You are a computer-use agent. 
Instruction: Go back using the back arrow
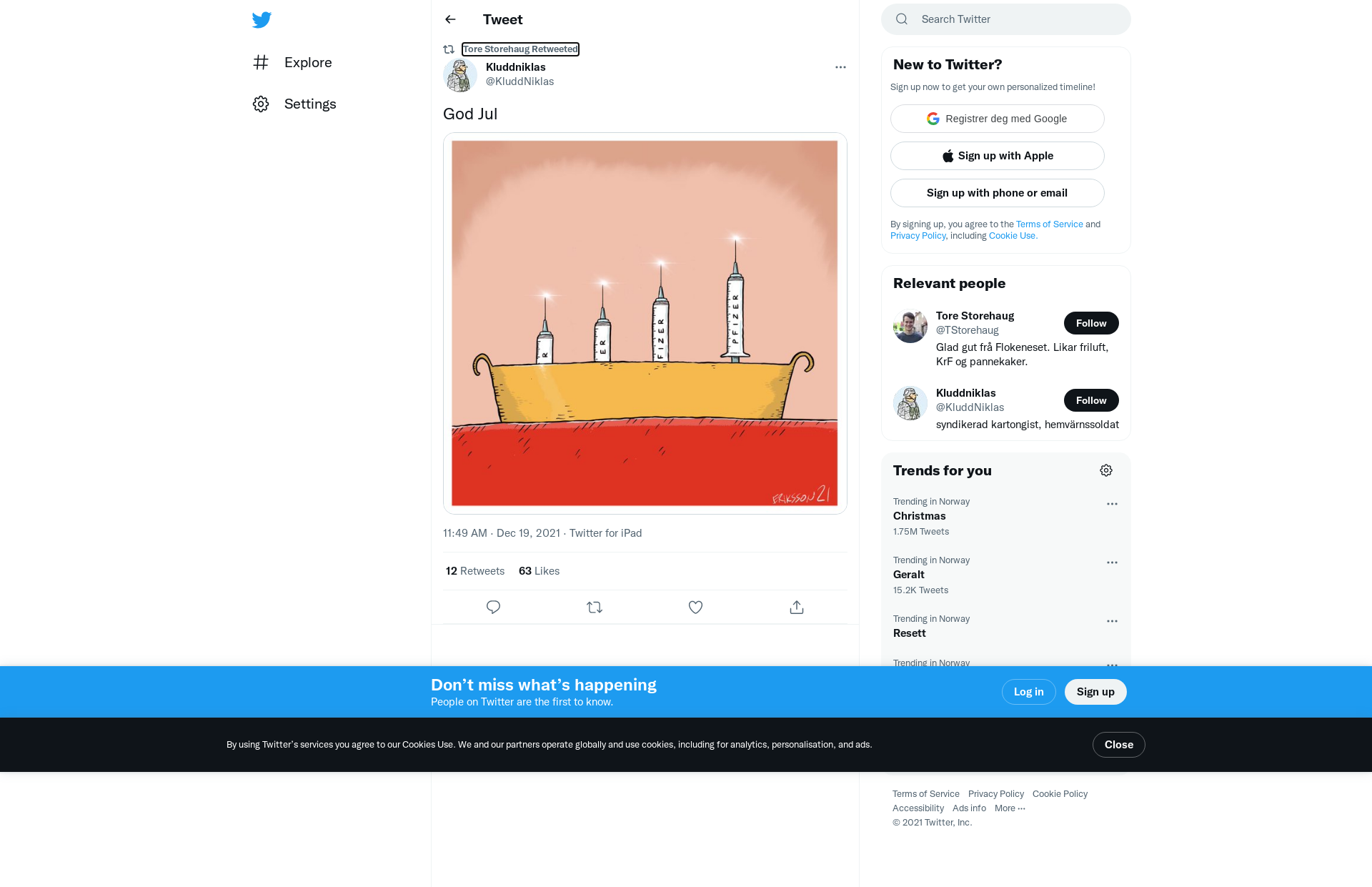coord(450,19)
